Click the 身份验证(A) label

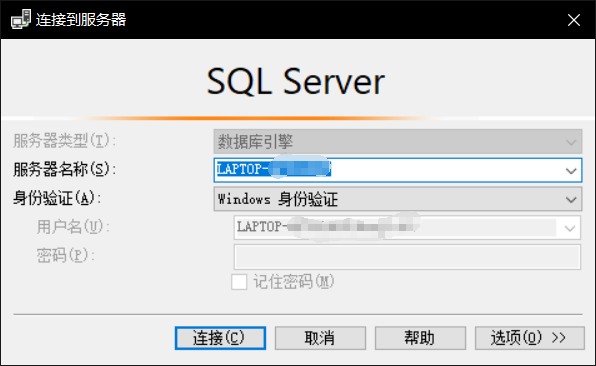point(57,198)
